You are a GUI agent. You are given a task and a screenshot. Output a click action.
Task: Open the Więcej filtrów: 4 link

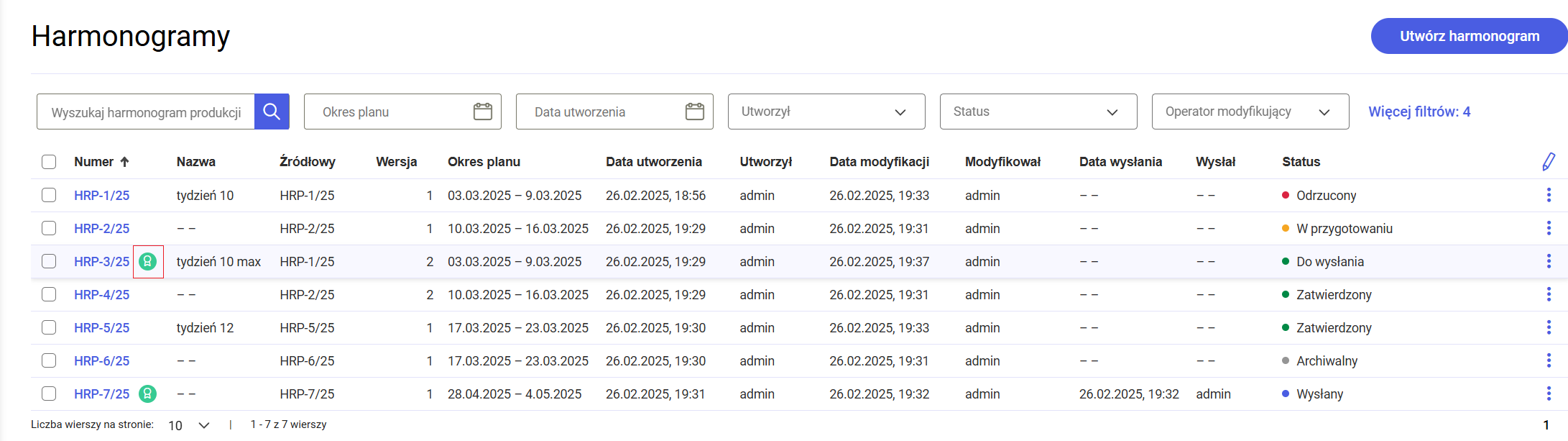tap(1419, 112)
